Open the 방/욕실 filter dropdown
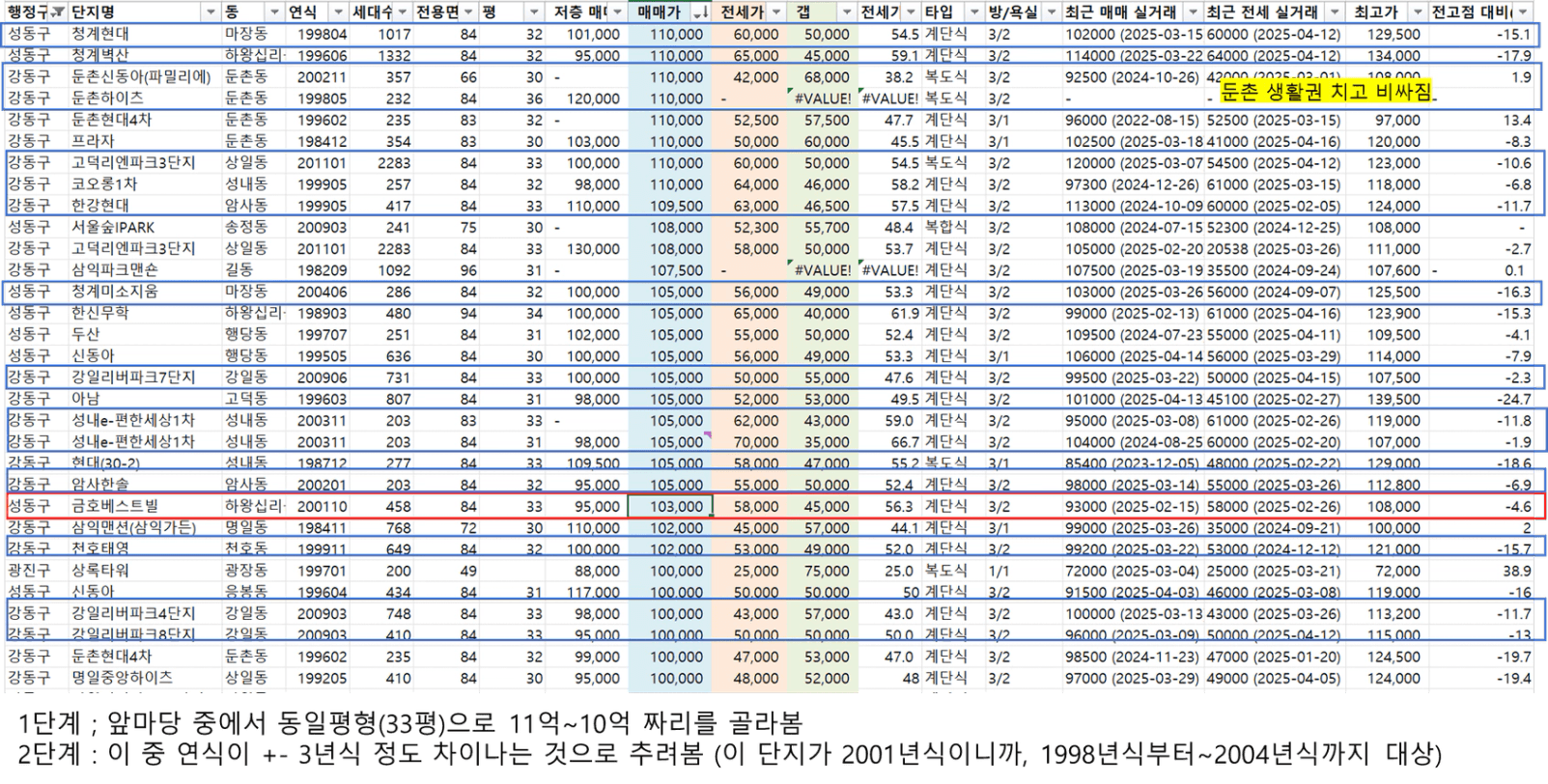 (x=1050, y=12)
